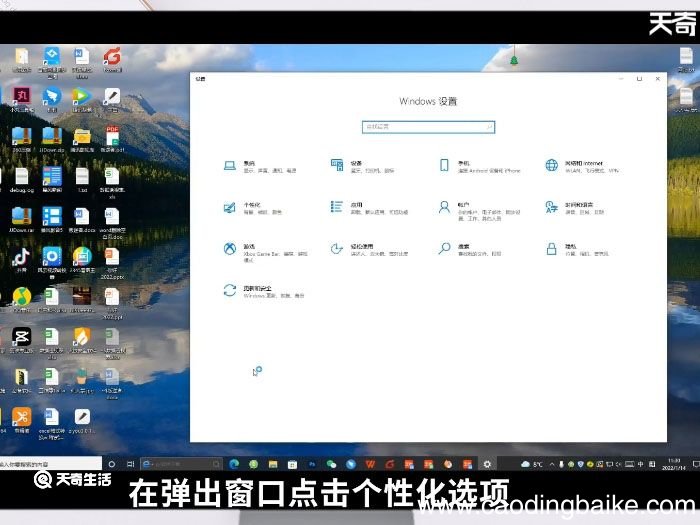Select the JJDown.rar archive on desktop
The width and height of the screenshot is (700, 525).
(21, 220)
